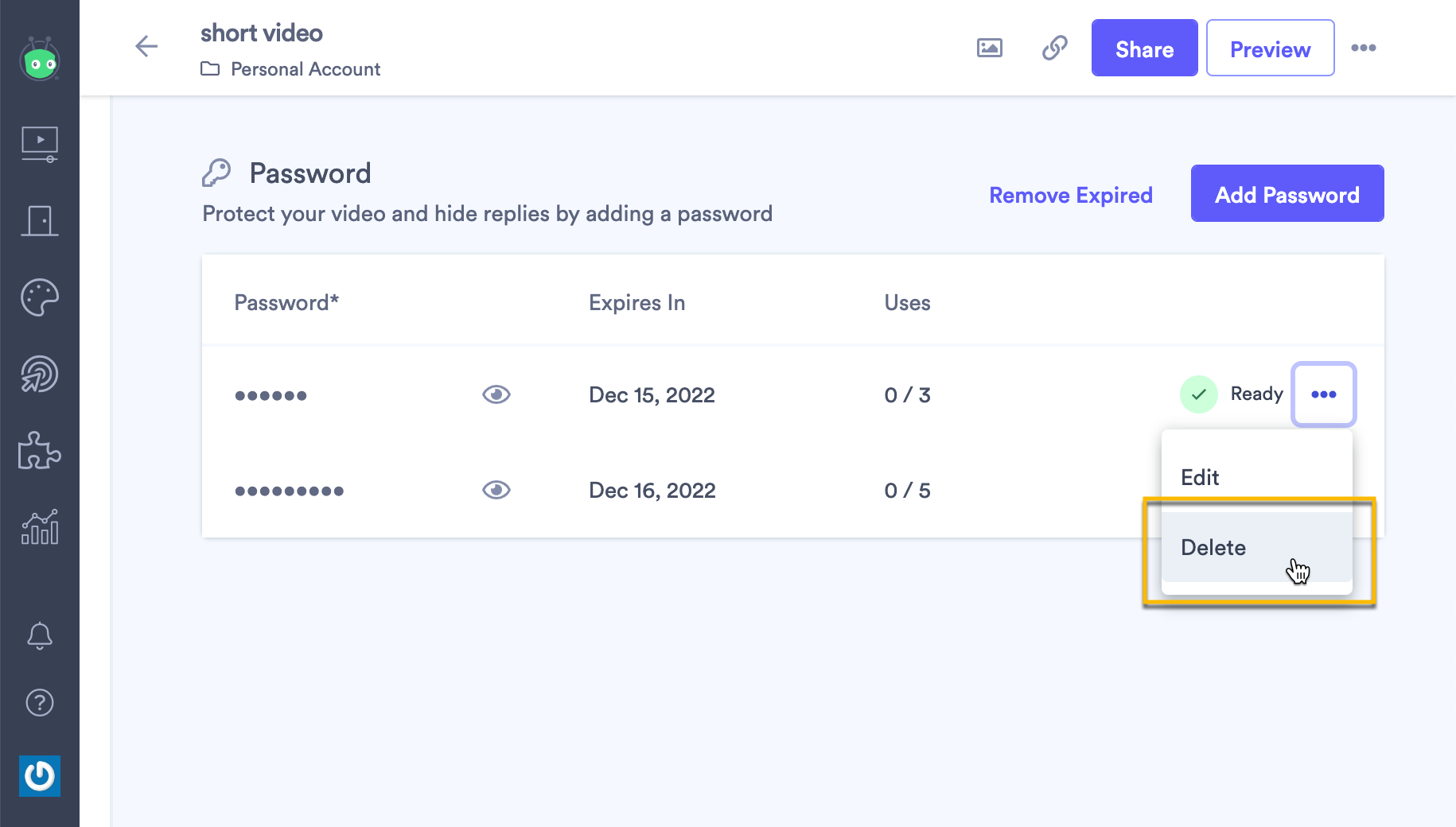Image resolution: width=1456 pixels, height=827 pixels.
Task: Open the design palette icon in sidebar
Action: point(40,297)
